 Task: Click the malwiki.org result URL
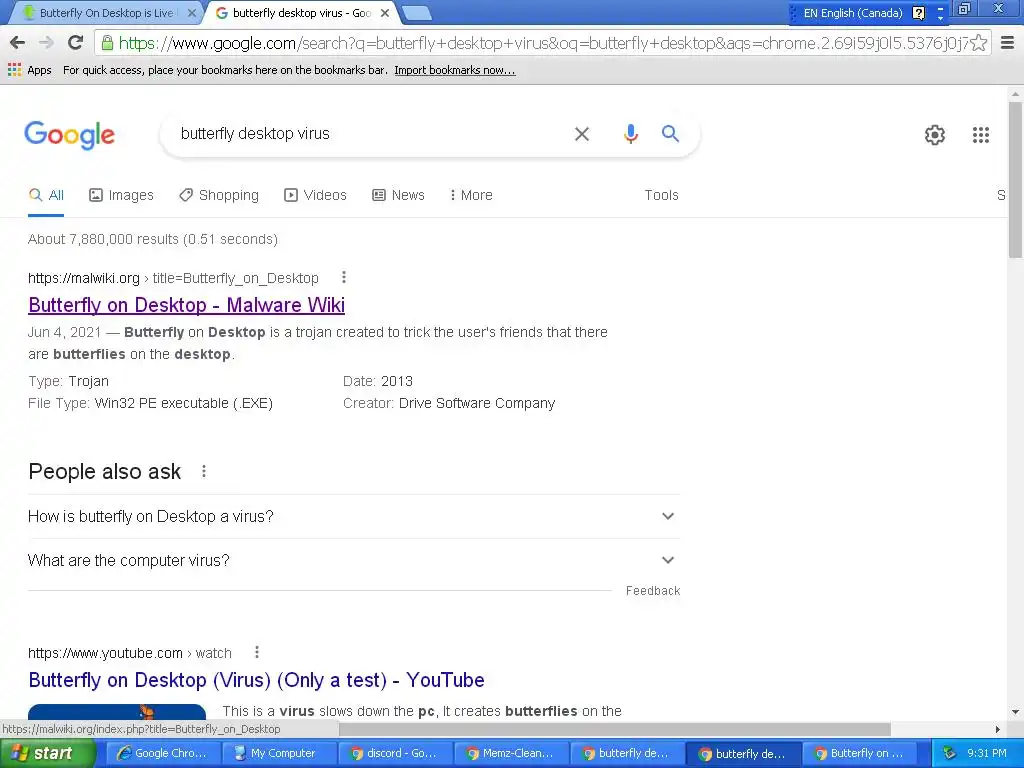point(173,278)
